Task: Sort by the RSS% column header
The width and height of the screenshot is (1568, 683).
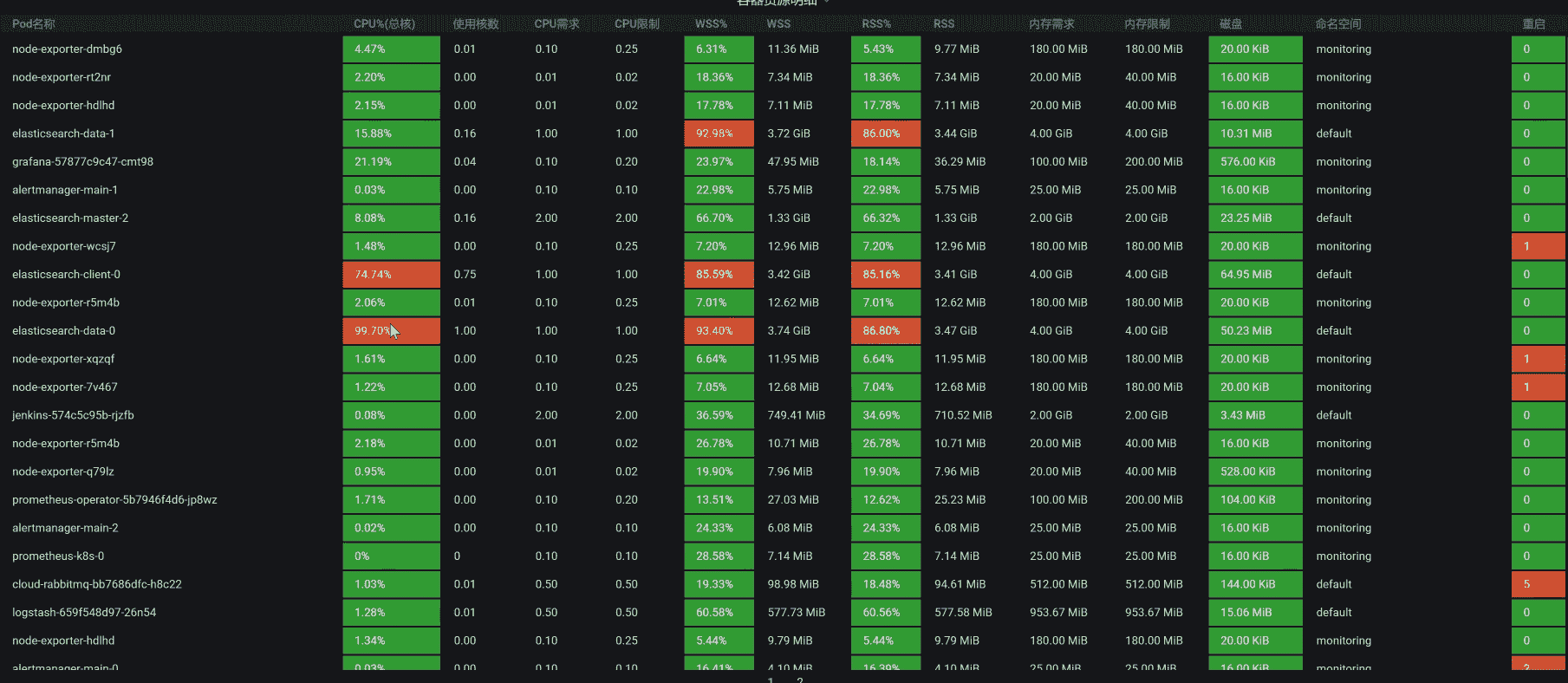Action: 876,24
